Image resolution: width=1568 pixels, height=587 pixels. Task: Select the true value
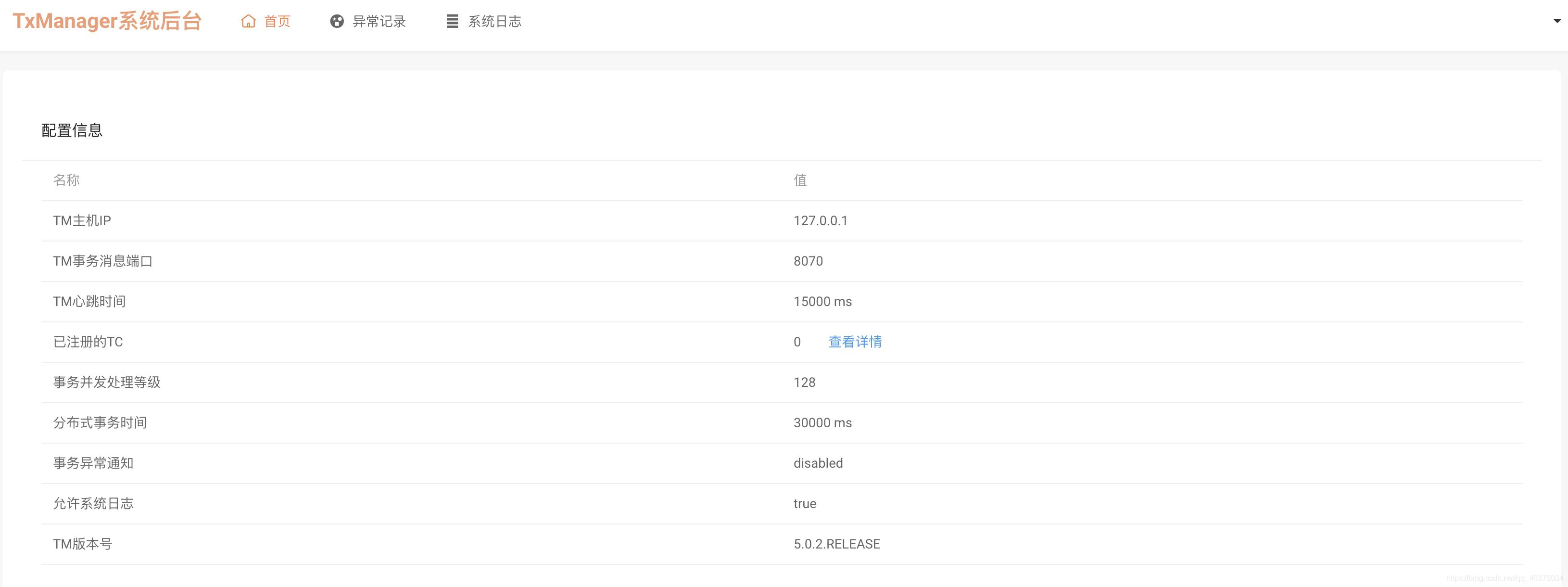(805, 504)
